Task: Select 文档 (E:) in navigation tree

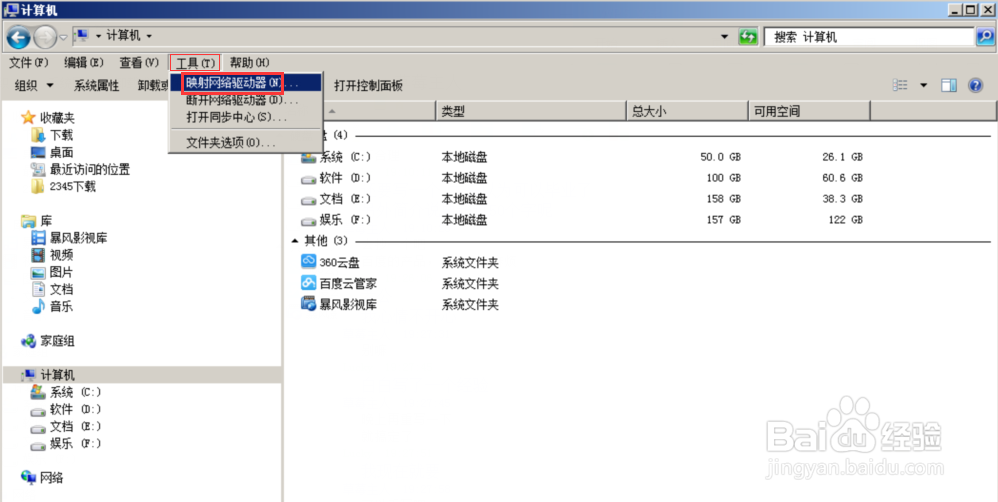Action: point(75,427)
